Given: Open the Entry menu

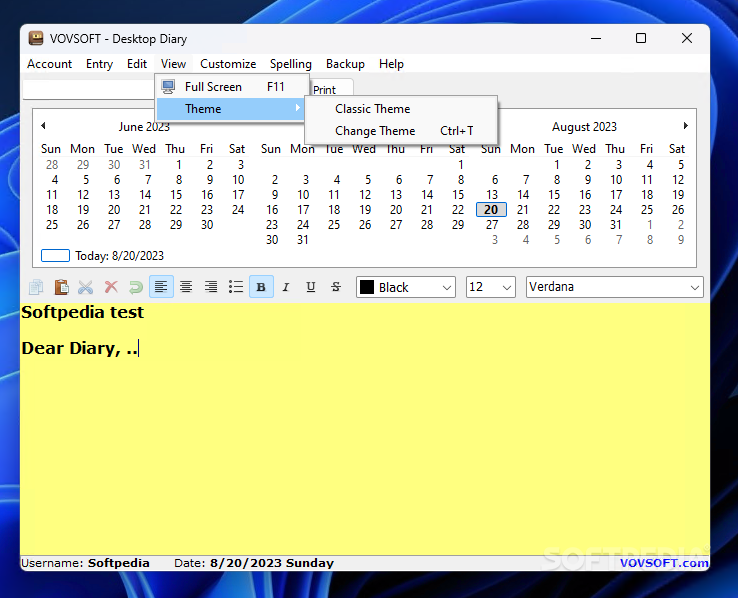Looking at the screenshot, I should 99,64.
